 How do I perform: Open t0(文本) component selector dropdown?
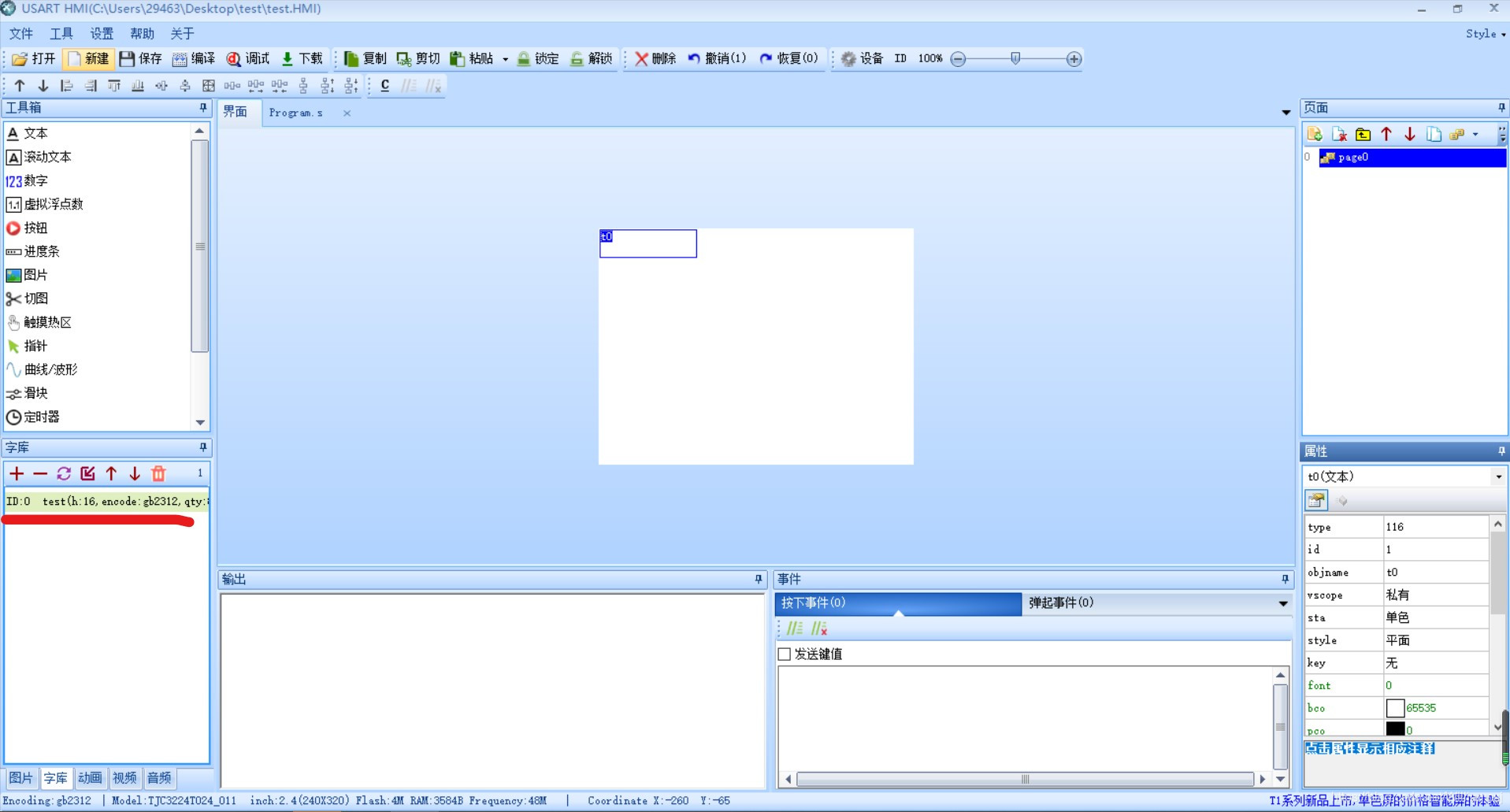pyautogui.click(x=1498, y=476)
